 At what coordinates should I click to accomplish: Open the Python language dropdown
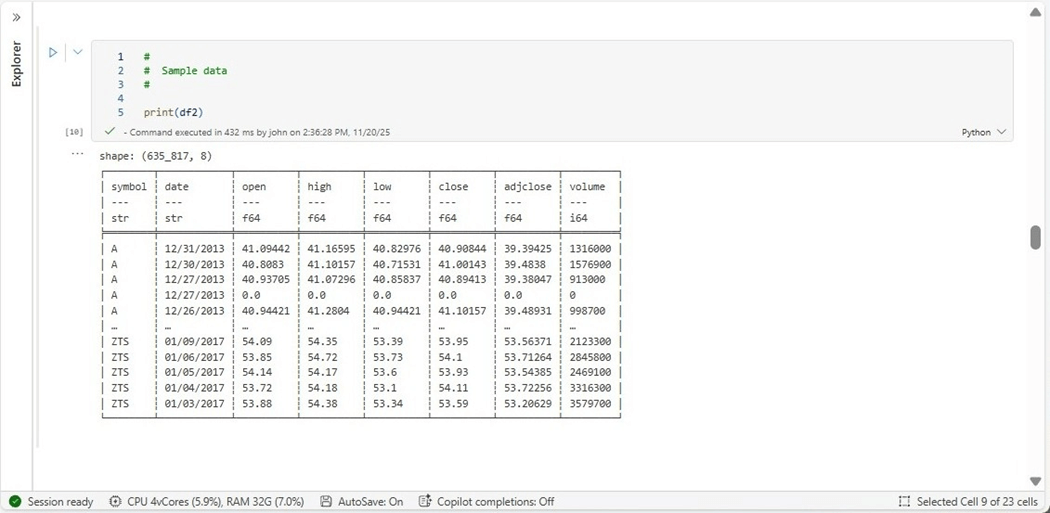click(983, 132)
